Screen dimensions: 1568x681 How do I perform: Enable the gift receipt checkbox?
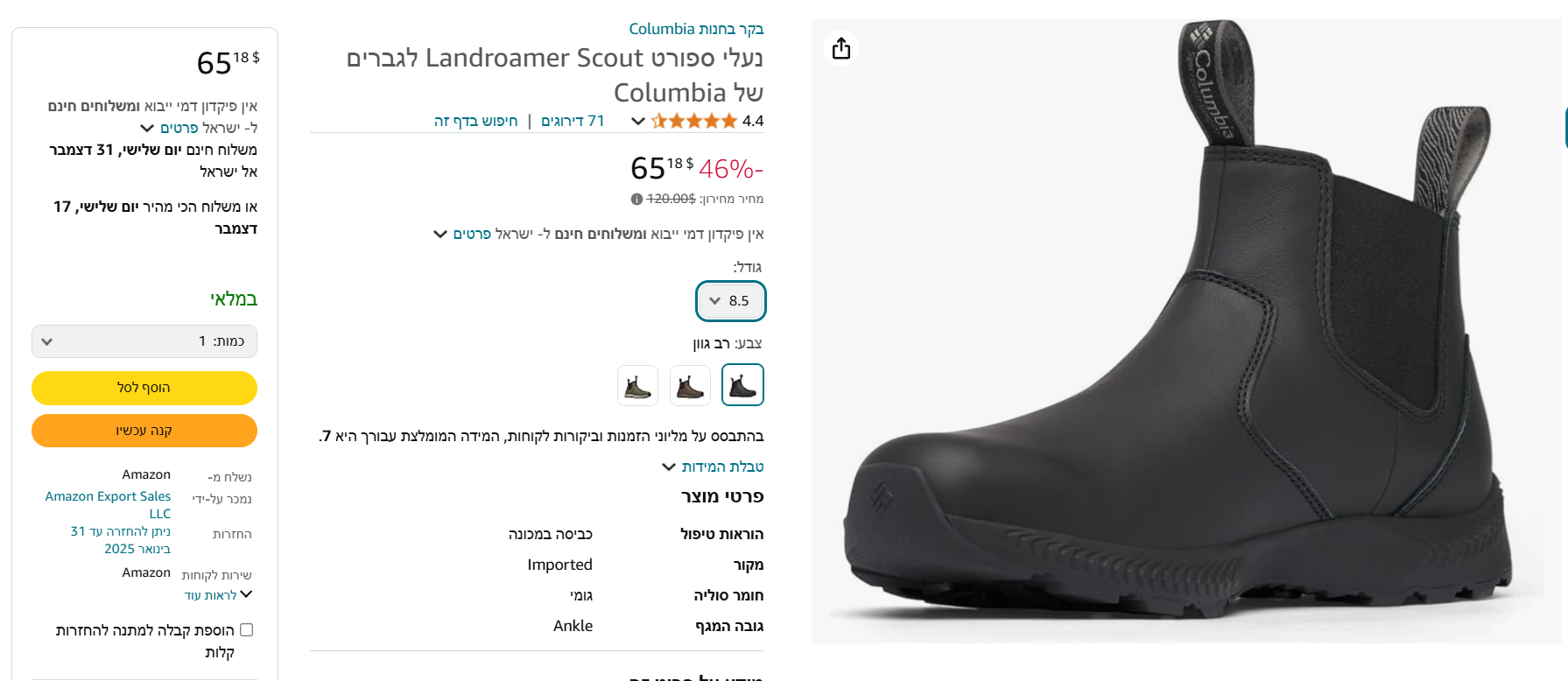pos(247,630)
